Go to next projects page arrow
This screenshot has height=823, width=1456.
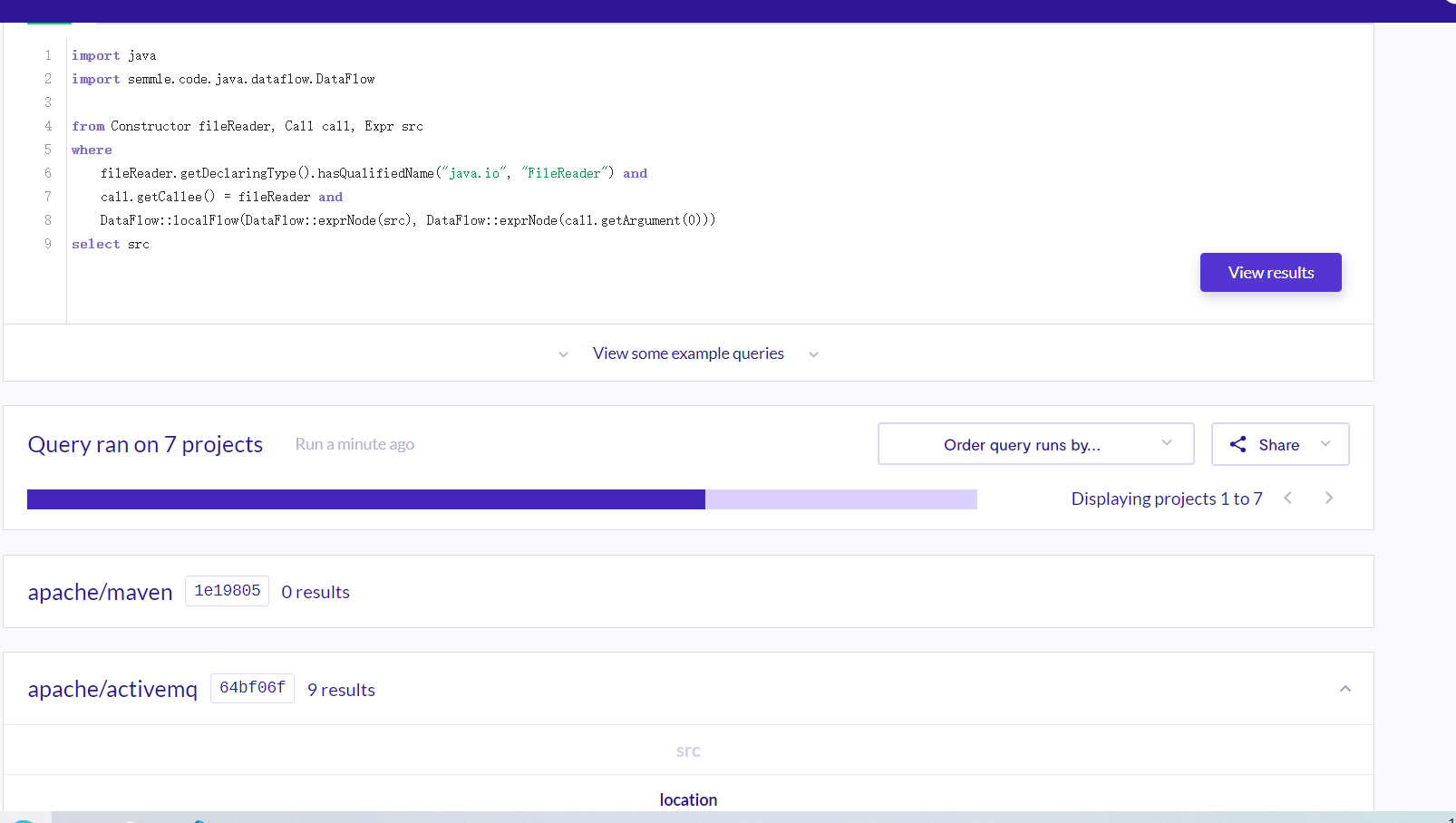coord(1329,498)
